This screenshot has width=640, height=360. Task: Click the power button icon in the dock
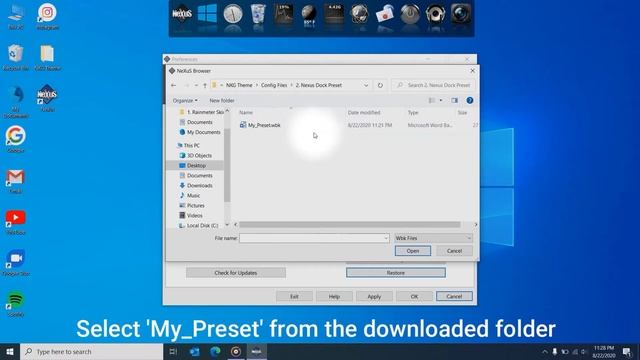click(x=410, y=14)
